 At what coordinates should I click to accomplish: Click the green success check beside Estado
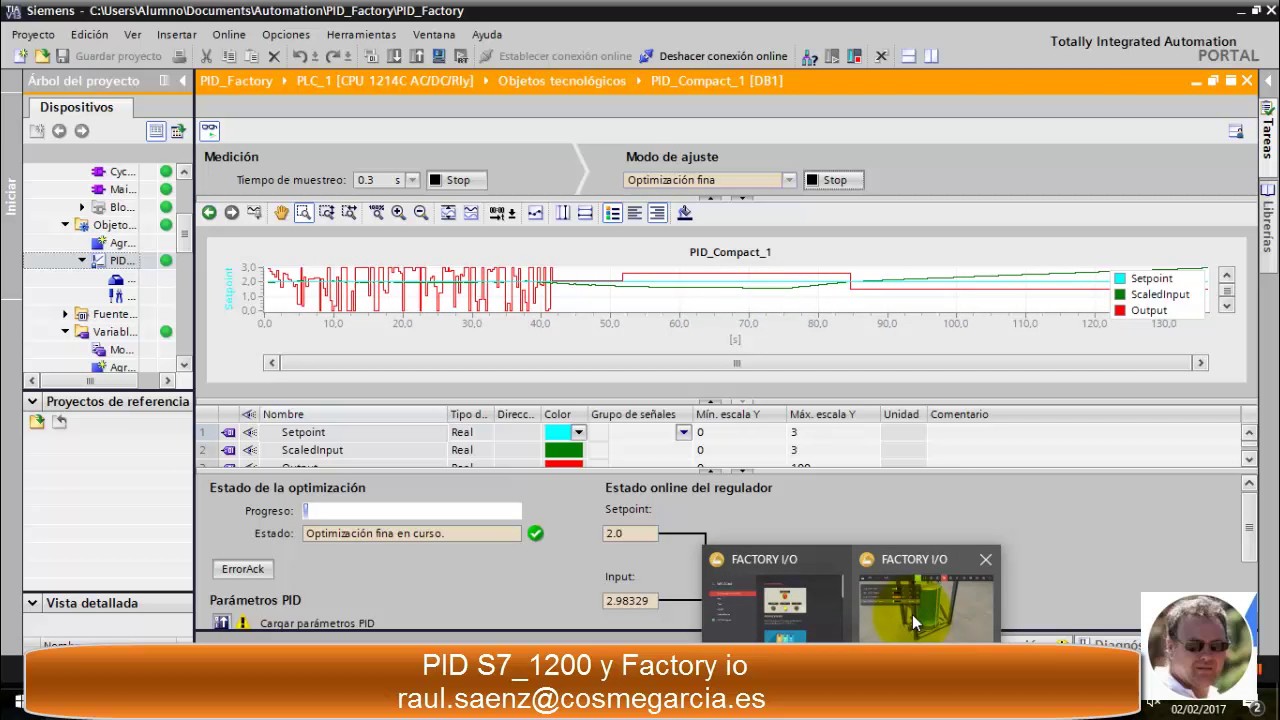pyautogui.click(x=536, y=533)
